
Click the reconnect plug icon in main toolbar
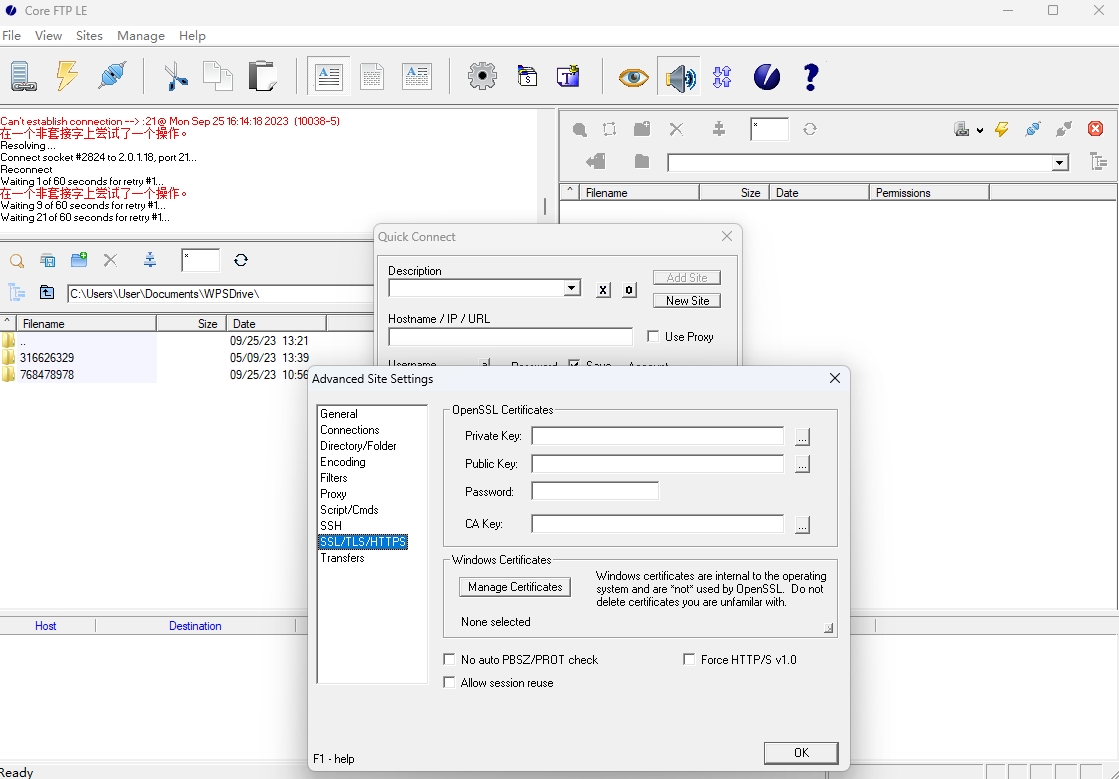[113, 76]
